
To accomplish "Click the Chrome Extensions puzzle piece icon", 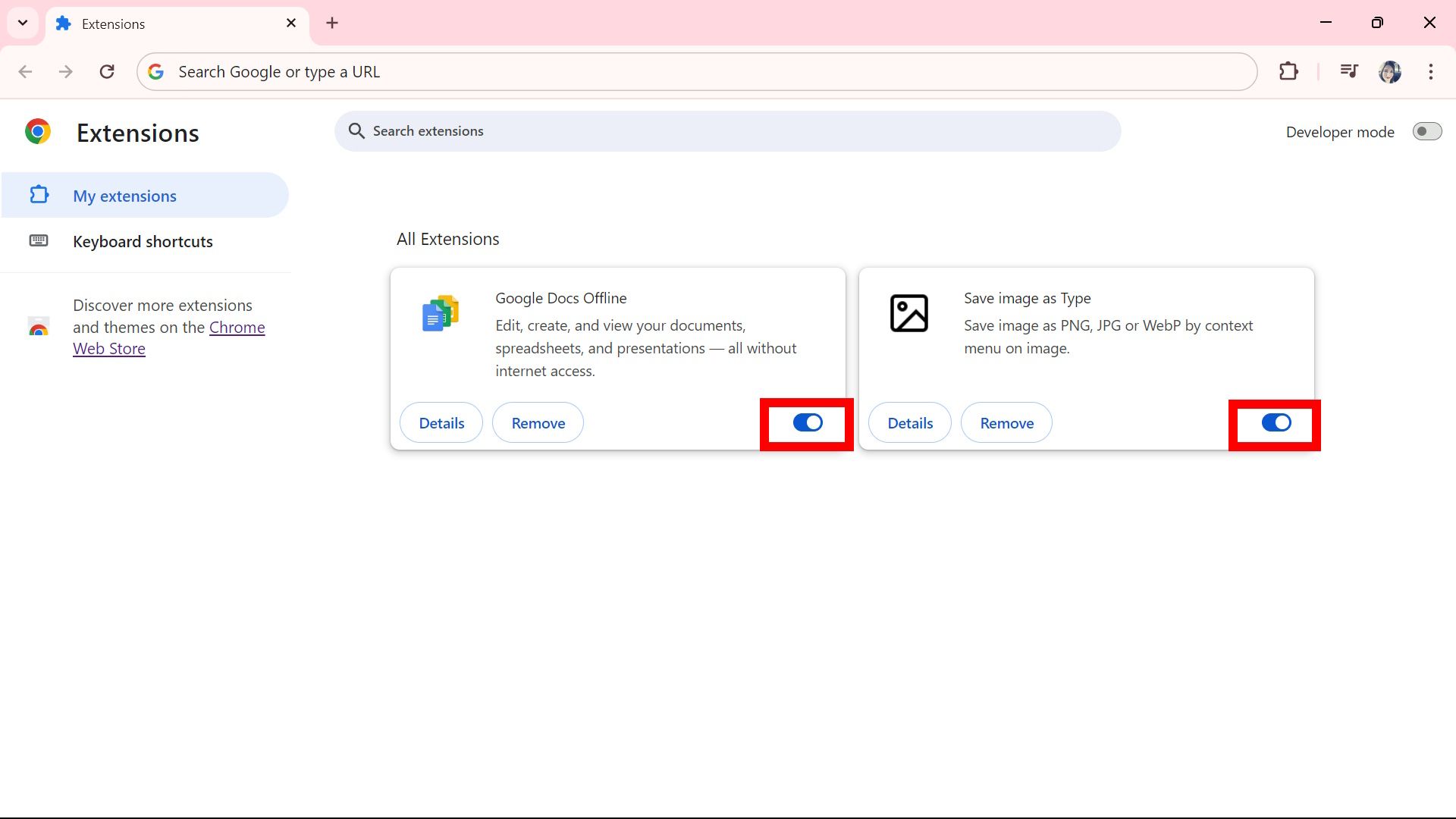I will click(x=1289, y=71).
